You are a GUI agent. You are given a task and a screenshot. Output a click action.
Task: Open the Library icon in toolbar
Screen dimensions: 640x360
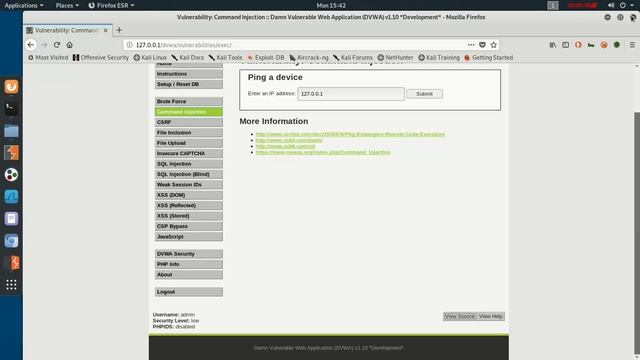coord(553,45)
